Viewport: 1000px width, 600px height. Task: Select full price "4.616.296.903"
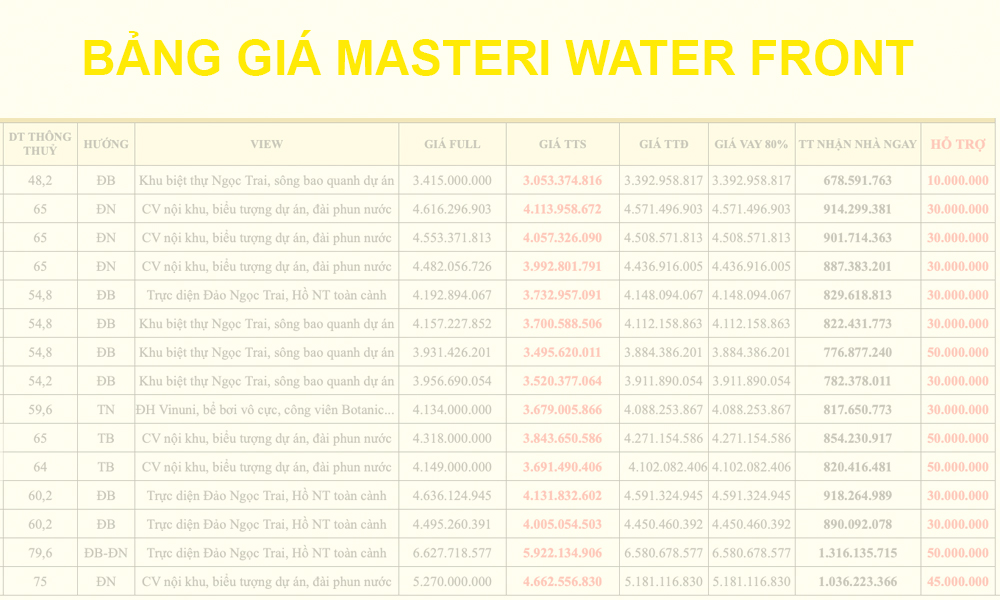click(x=452, y=209)
